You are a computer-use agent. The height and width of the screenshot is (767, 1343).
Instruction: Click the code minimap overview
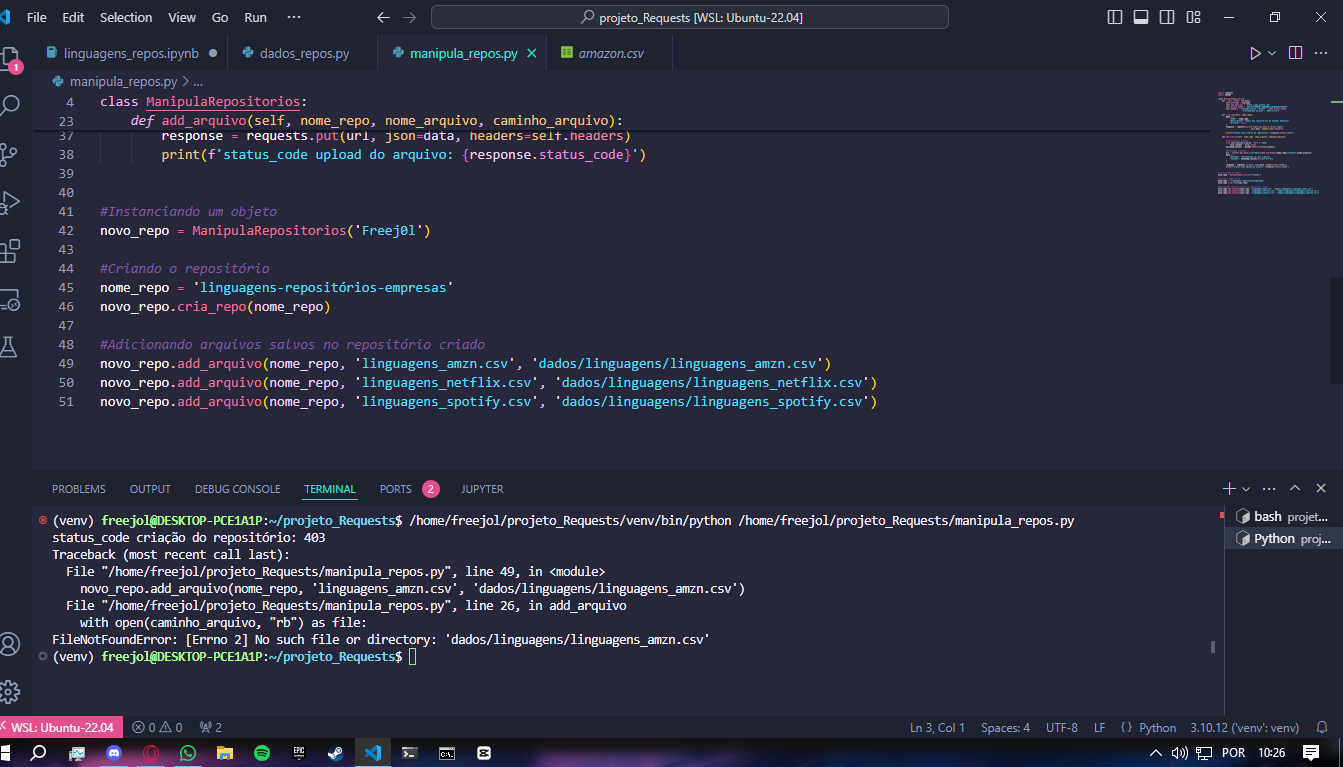[1270, 142]
